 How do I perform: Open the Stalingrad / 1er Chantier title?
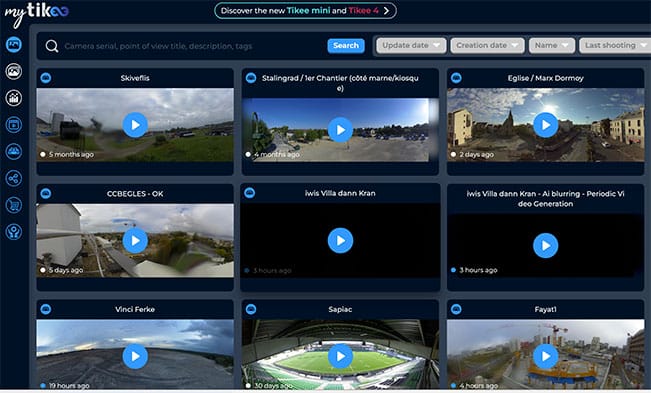(340, 83)
